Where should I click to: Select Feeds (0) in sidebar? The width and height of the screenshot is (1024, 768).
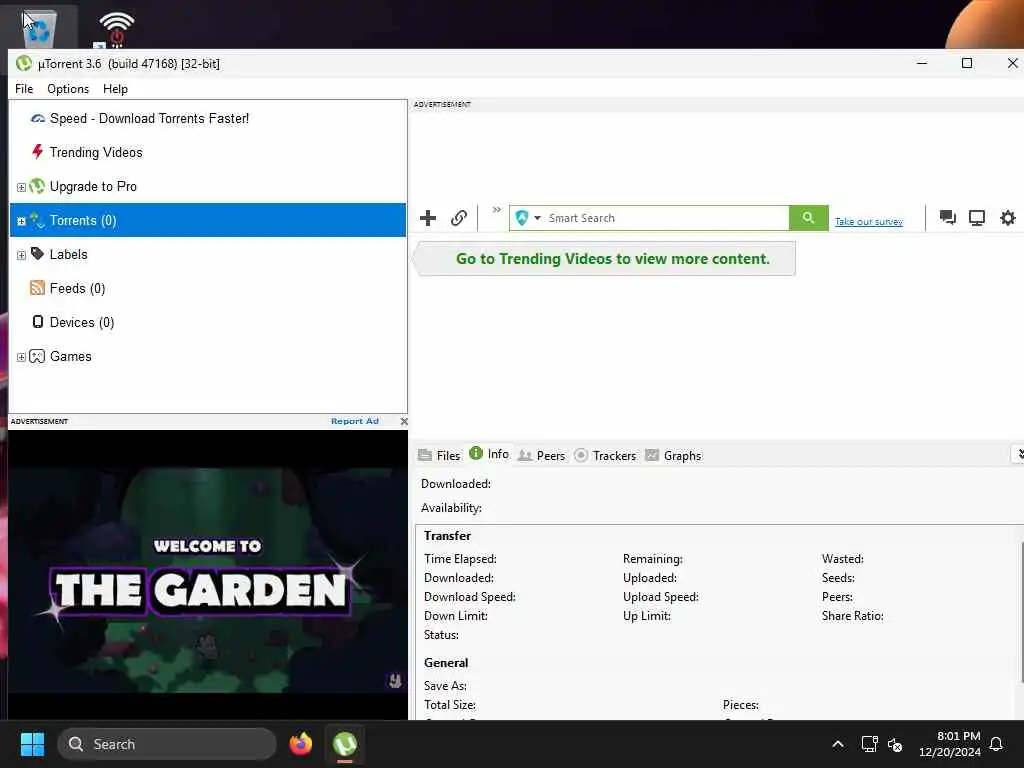(77, 288)
